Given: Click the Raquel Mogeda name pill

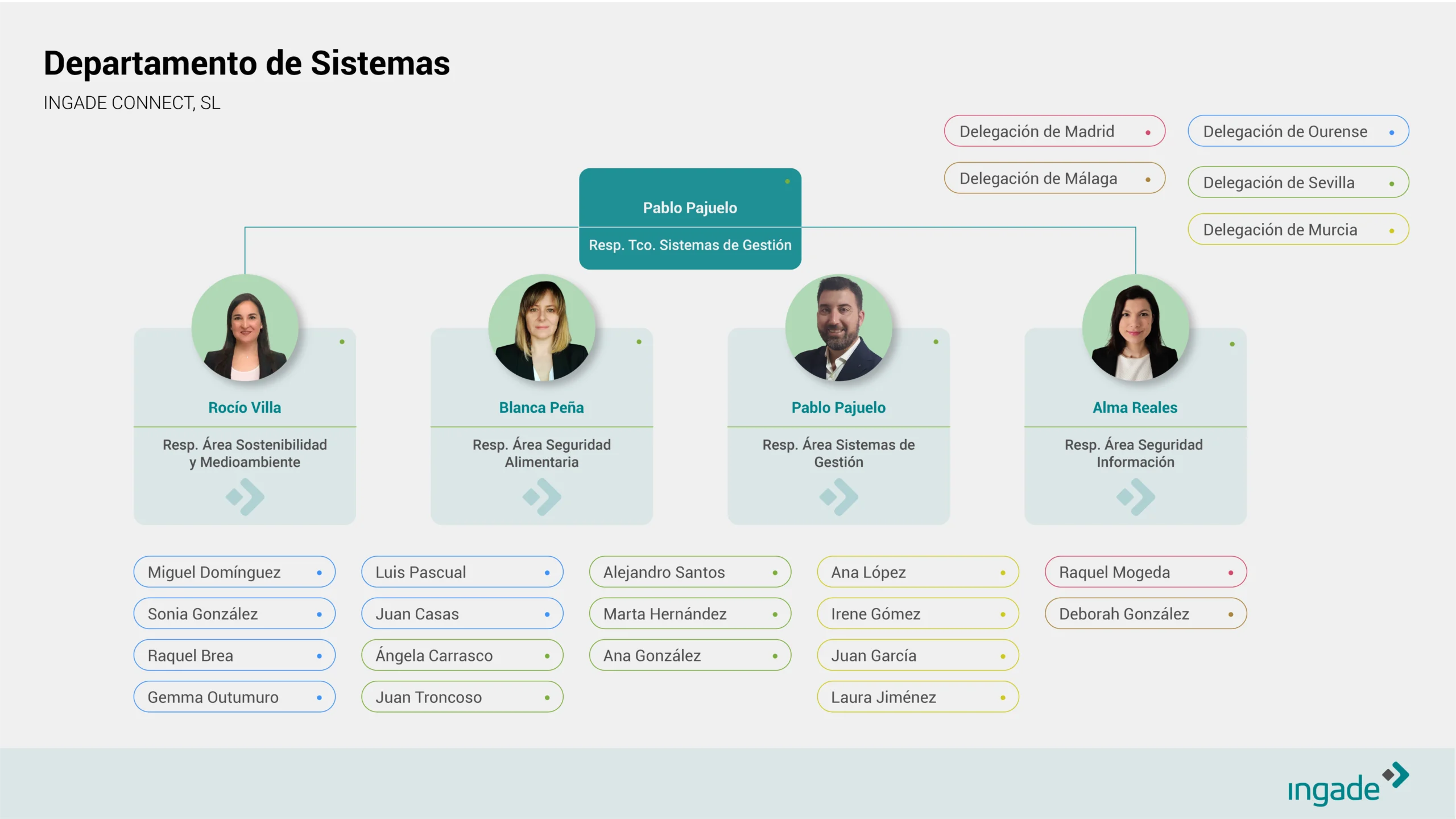Looking at the screenshot, I should (x=1145, y=572).
